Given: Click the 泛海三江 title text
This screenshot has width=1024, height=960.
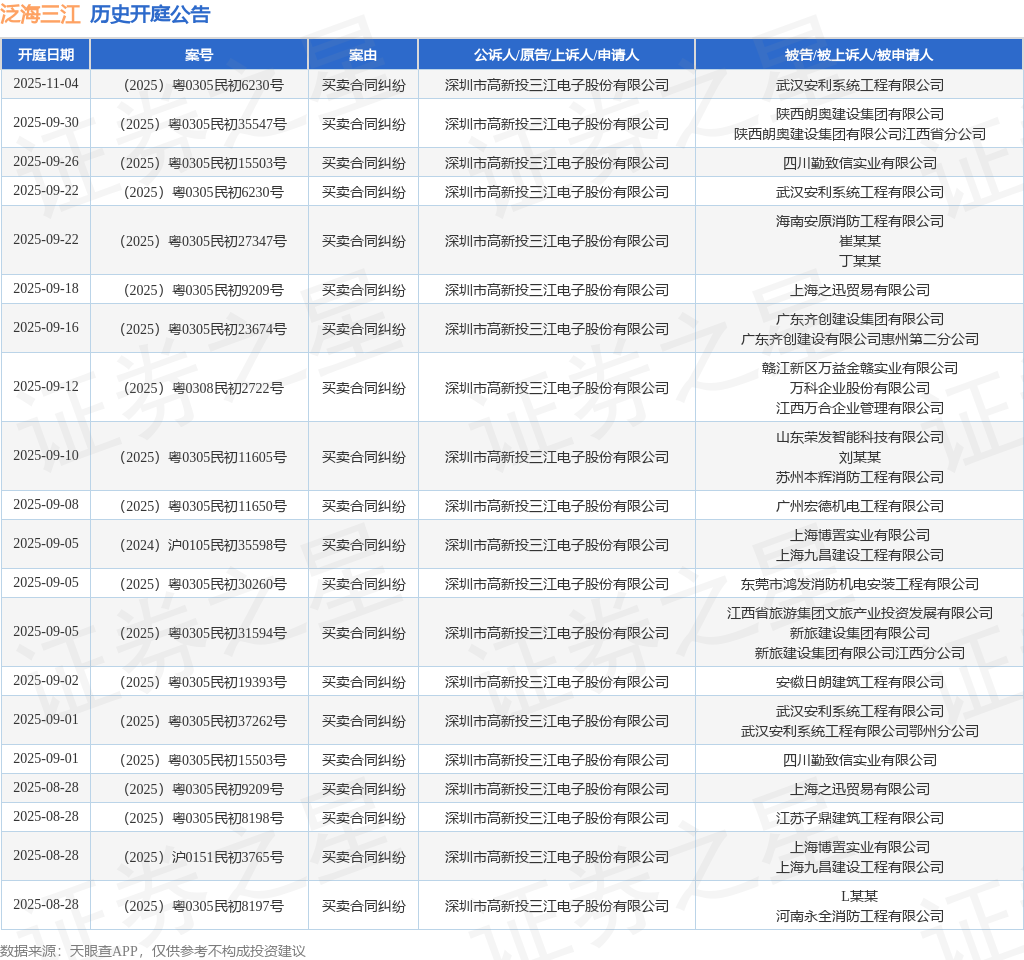Looking at the screenshot, I should pyautogui.click(x=40, y=14).
